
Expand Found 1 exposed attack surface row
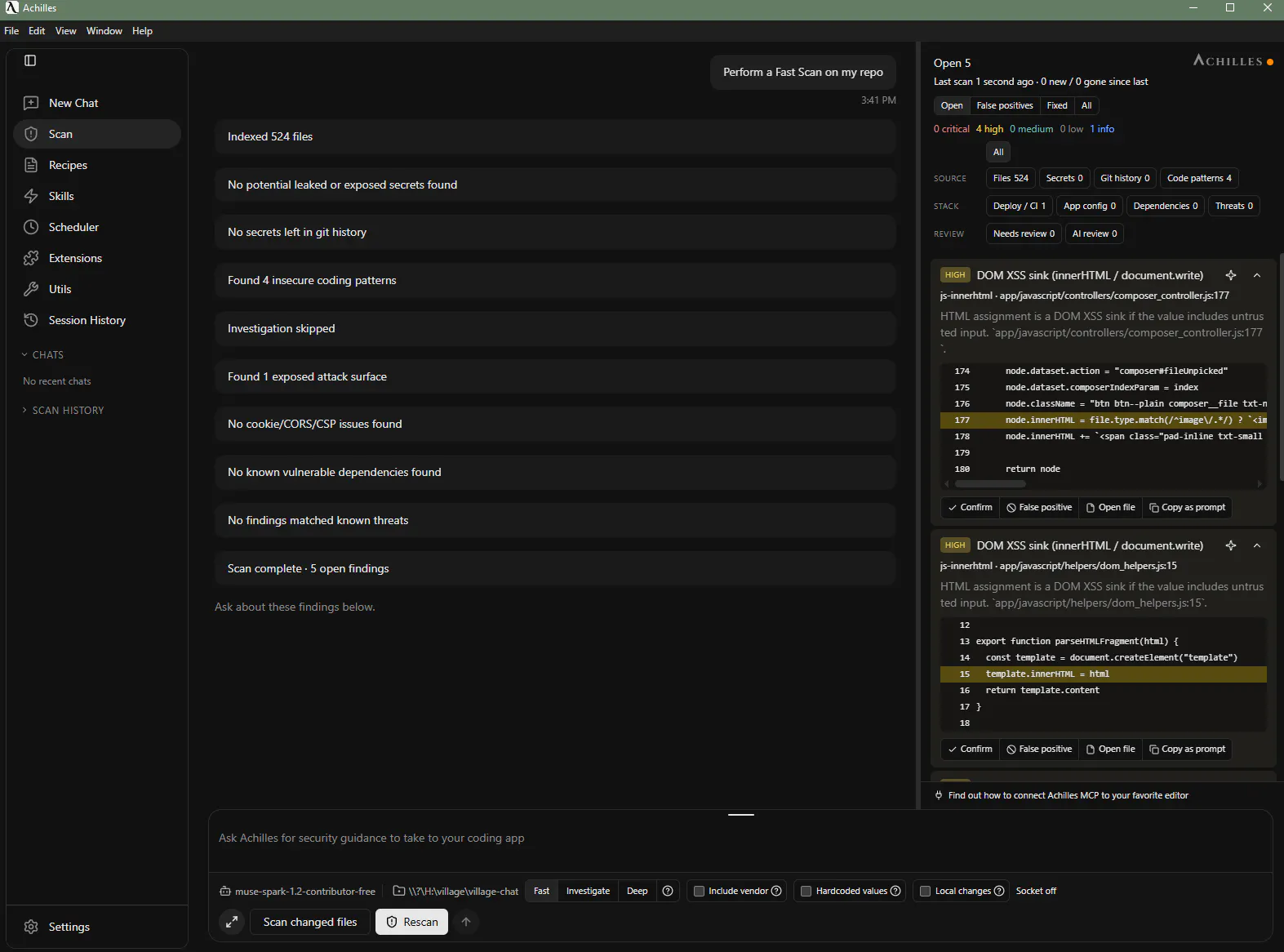click(555, 376)
